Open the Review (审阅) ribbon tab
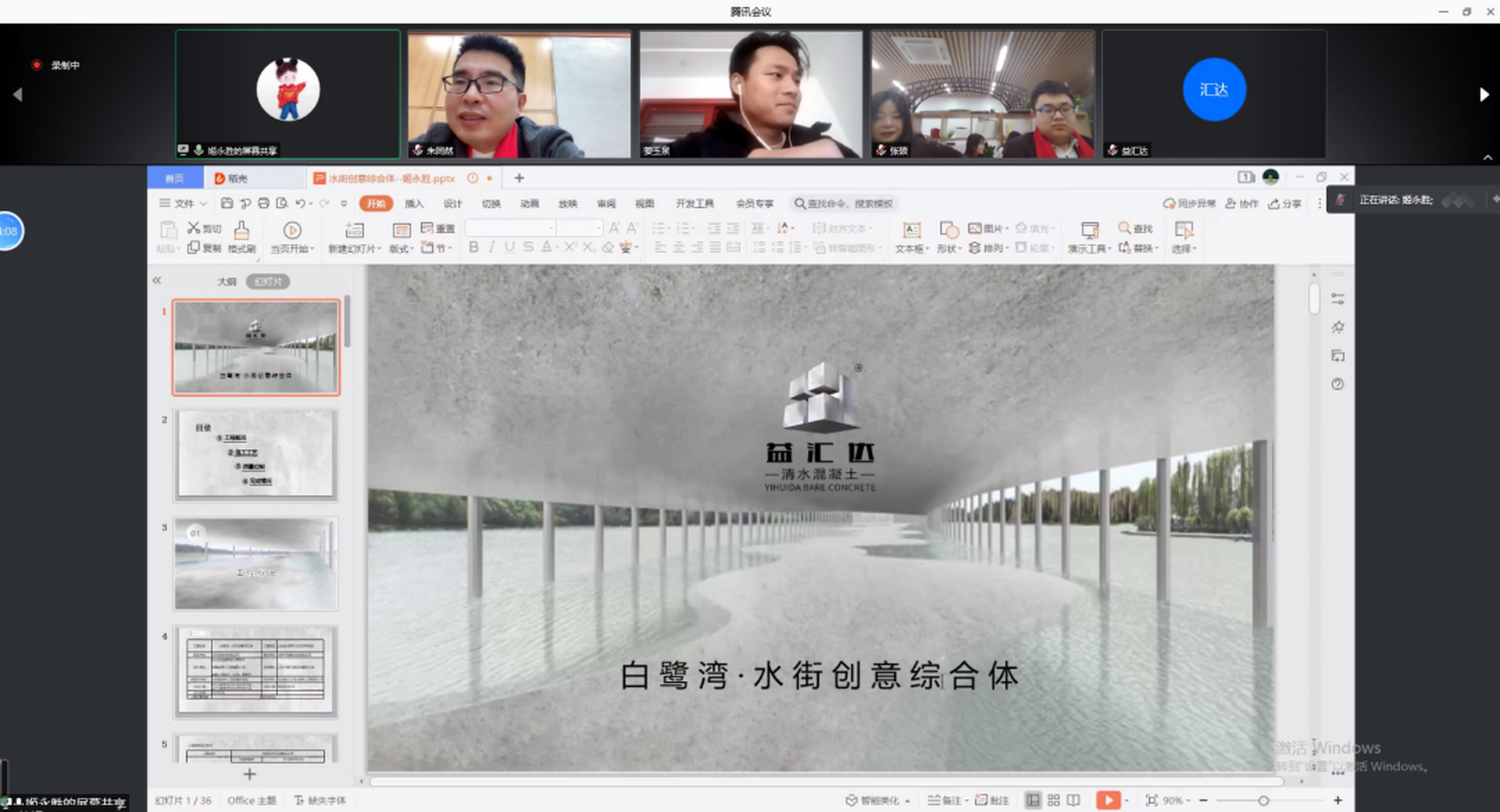Image resolution: width=1500 pixels, height=812 pixels. [x=606, y=203]
